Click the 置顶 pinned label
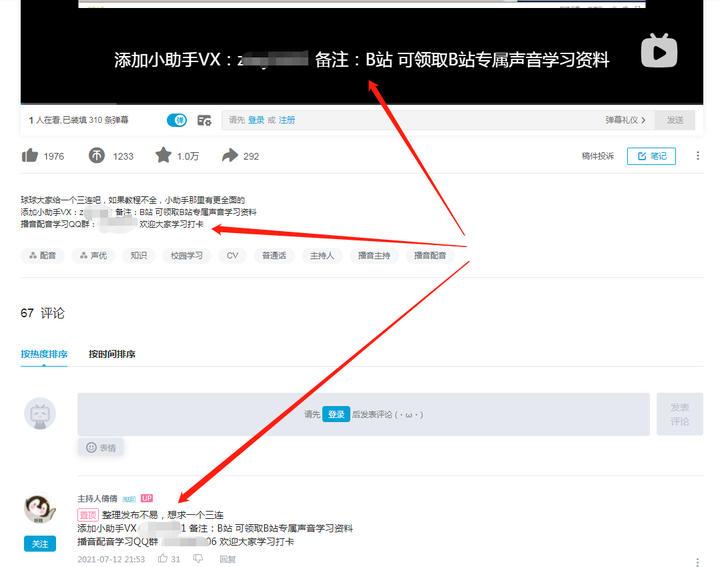The image size is (720, 567). coord(88,515)
